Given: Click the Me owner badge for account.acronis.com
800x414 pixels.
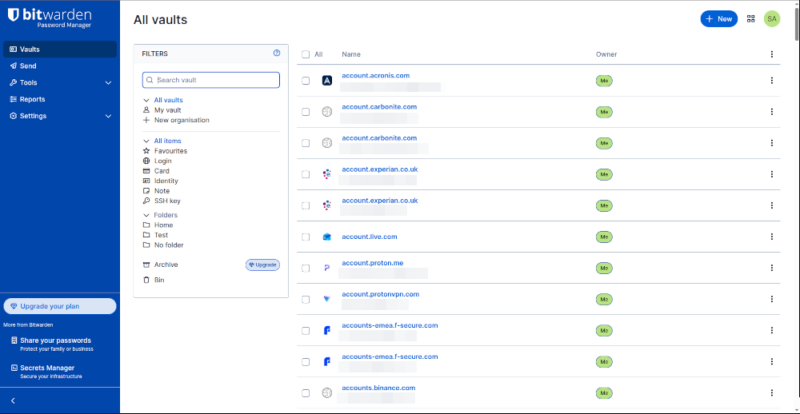Looking at the screenshot, I should pyautogui.click(x=604, y=81).
